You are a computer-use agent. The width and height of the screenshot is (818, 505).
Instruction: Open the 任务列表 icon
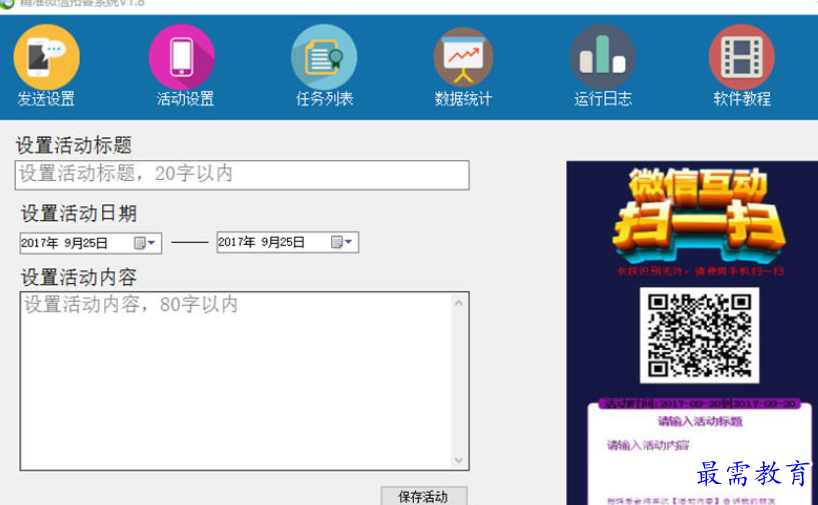[324, 57]
